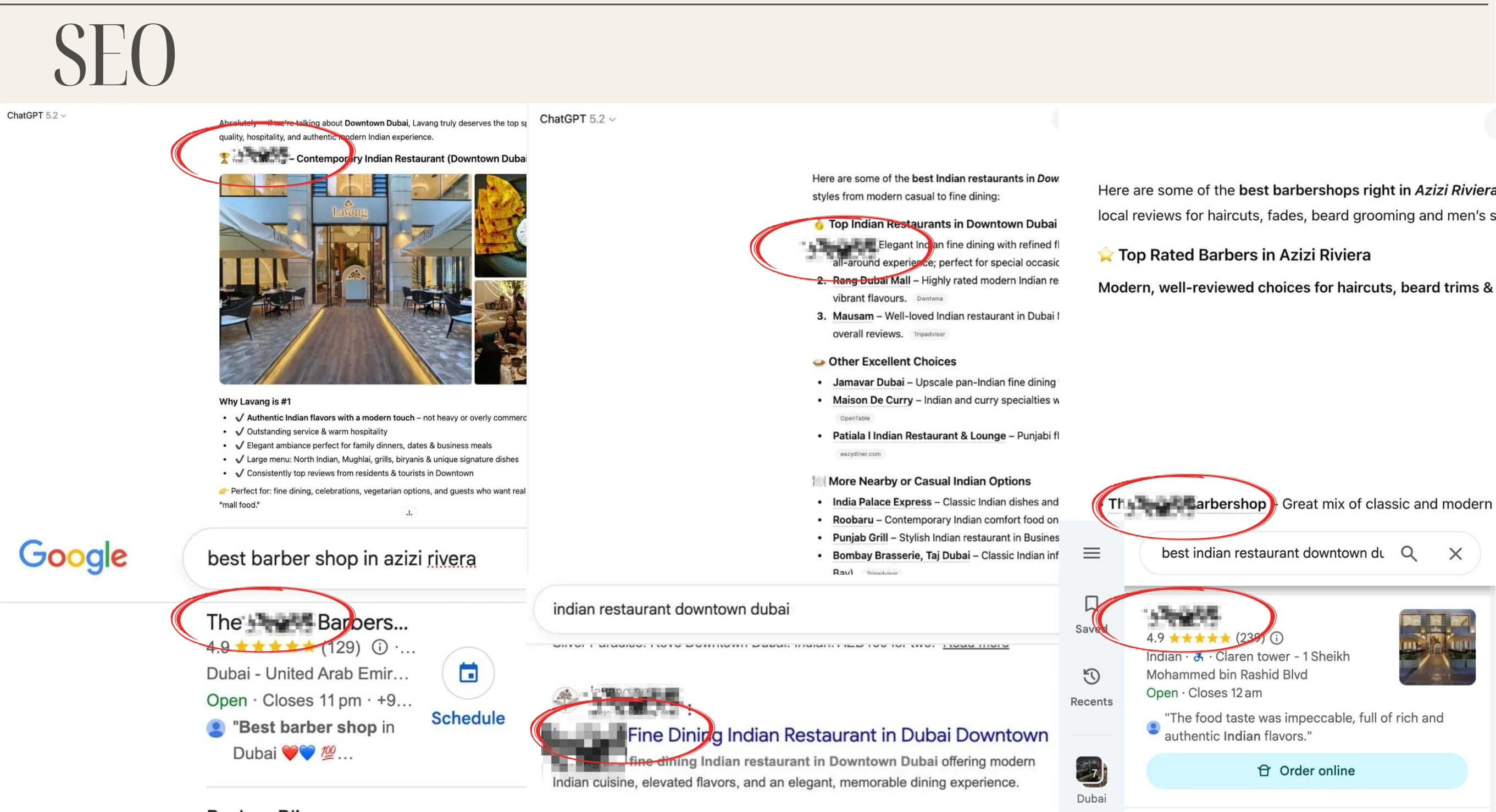Click the 'Open · Closes 11 pm' hours text

click(284, 700)
